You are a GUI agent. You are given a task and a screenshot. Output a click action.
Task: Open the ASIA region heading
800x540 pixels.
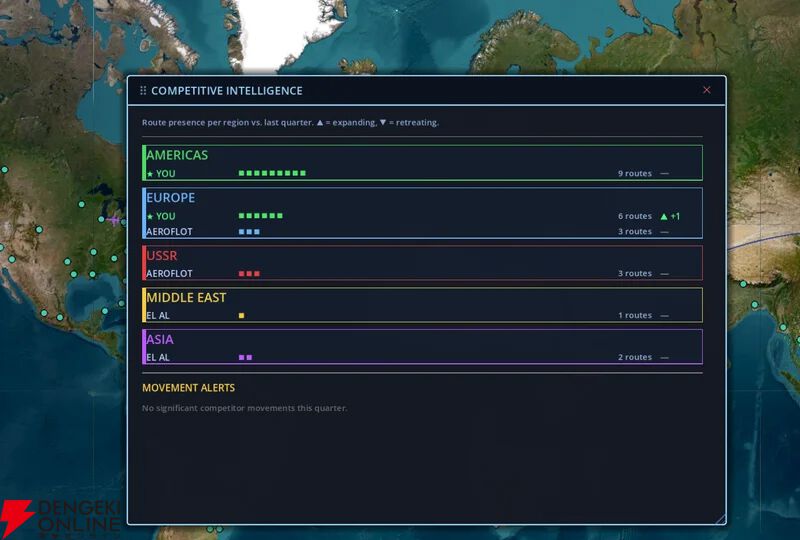pos(159,339)
